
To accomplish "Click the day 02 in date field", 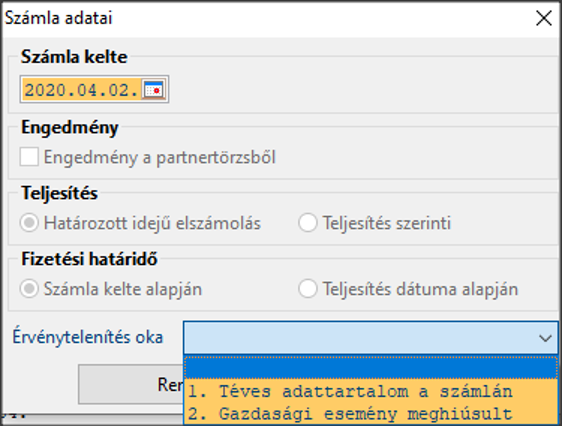I will (119, 90).
